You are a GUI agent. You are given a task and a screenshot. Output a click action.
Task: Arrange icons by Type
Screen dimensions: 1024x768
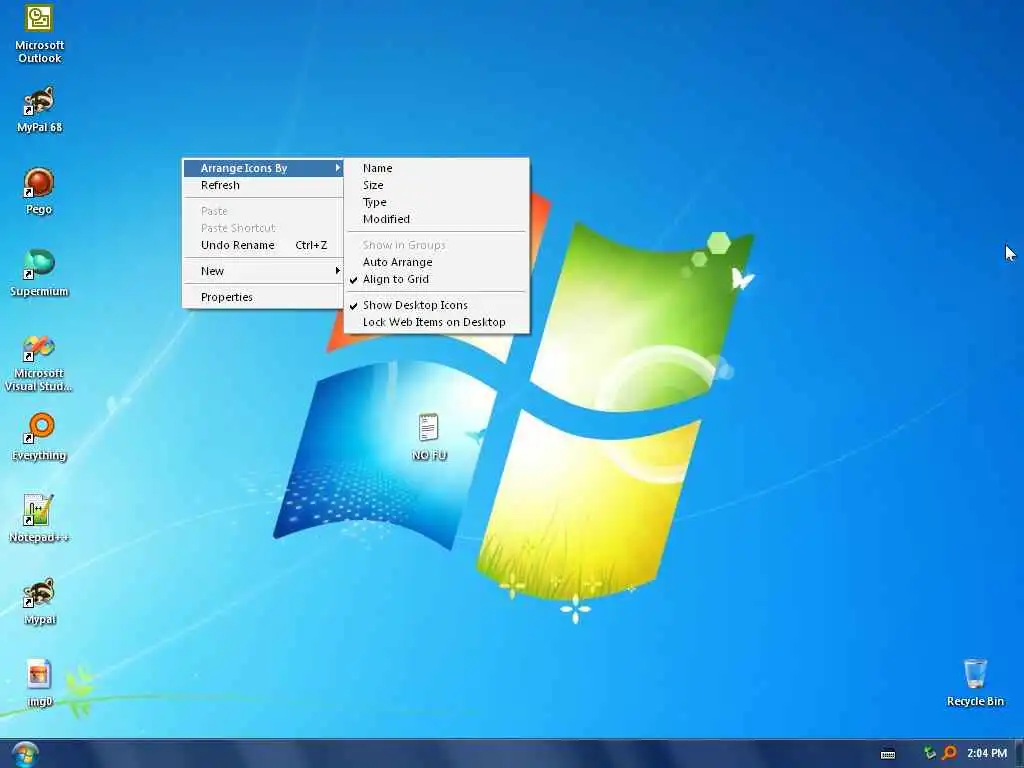click(437, 202)
